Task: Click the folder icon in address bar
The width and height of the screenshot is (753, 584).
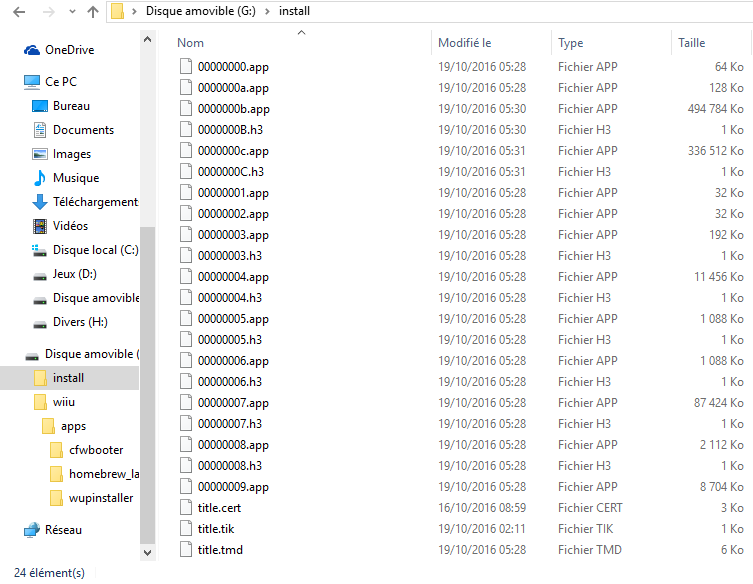Action: [x=118, y=11]
